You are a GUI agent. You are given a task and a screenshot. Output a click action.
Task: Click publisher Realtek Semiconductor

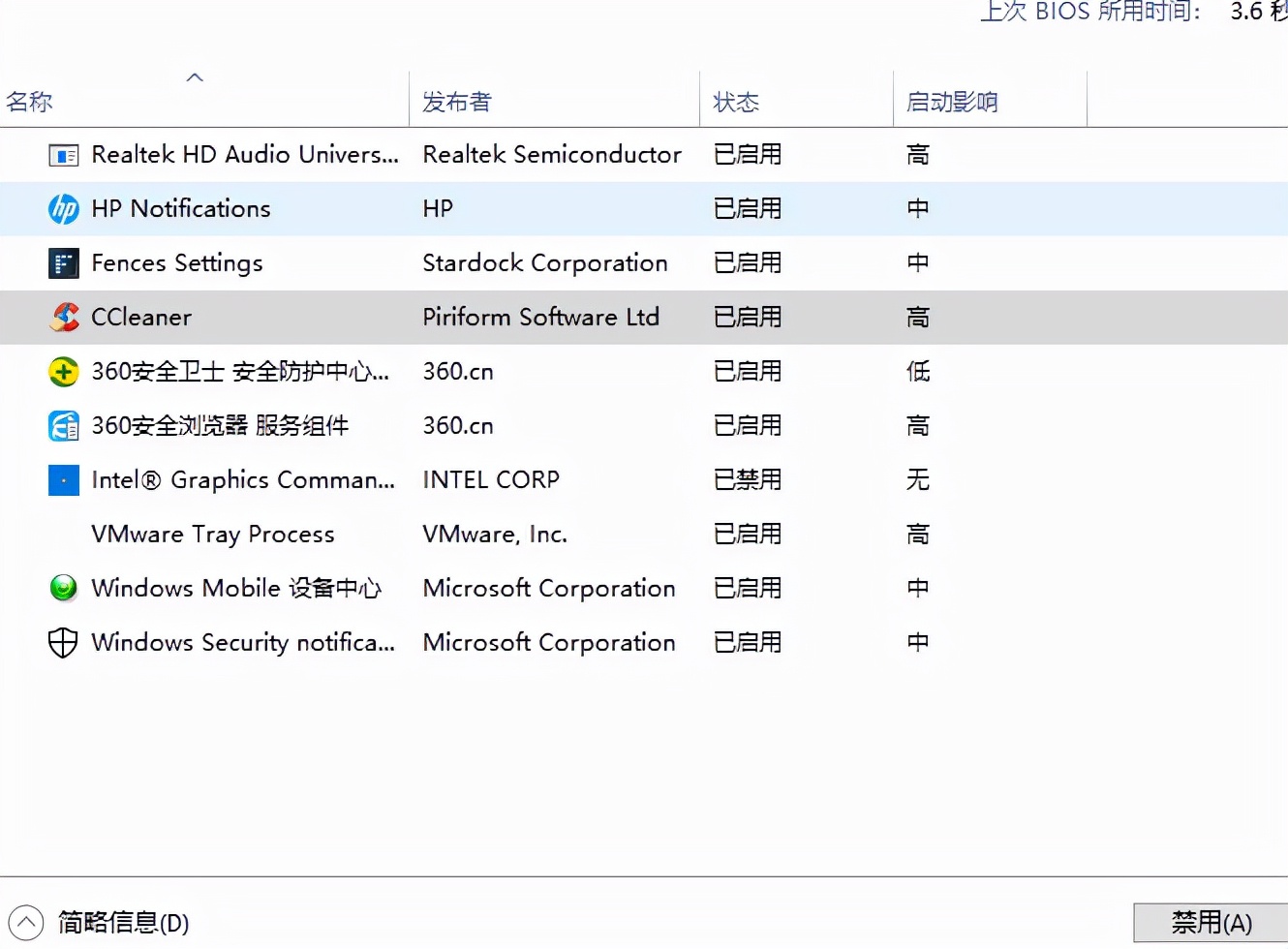552,155
